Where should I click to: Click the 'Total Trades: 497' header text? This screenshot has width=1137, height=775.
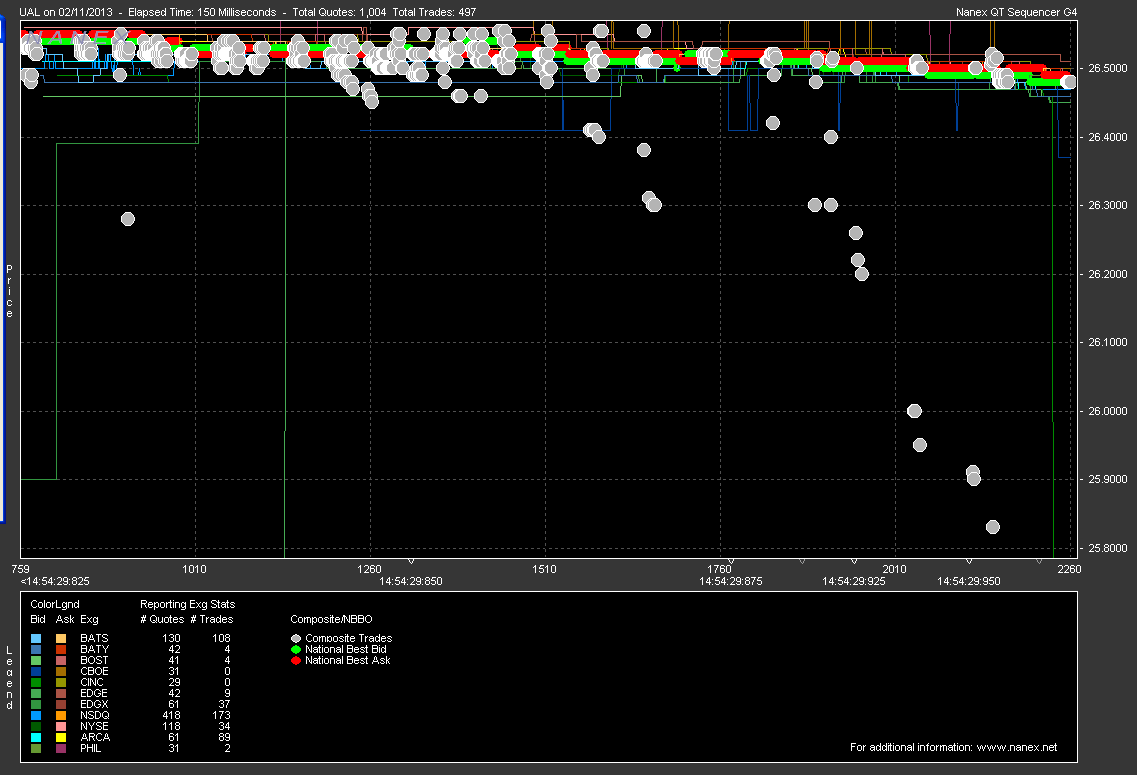[x=434, y=12]
